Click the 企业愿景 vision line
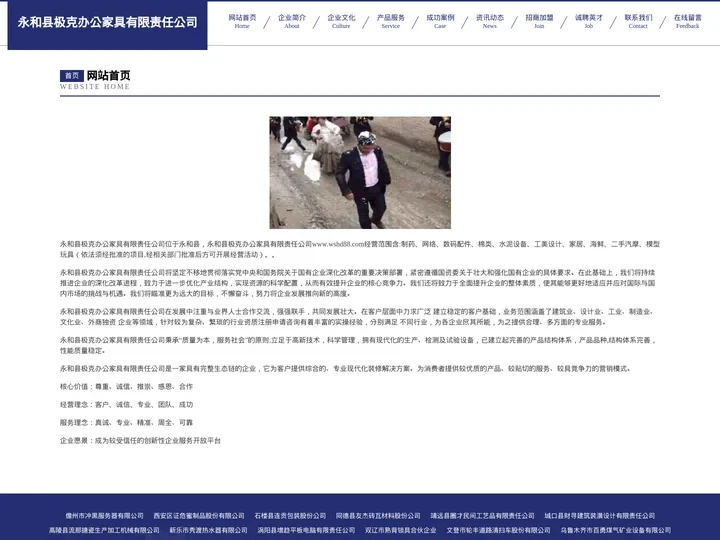The width and height of the screenshot is (720, 540). 141,440
